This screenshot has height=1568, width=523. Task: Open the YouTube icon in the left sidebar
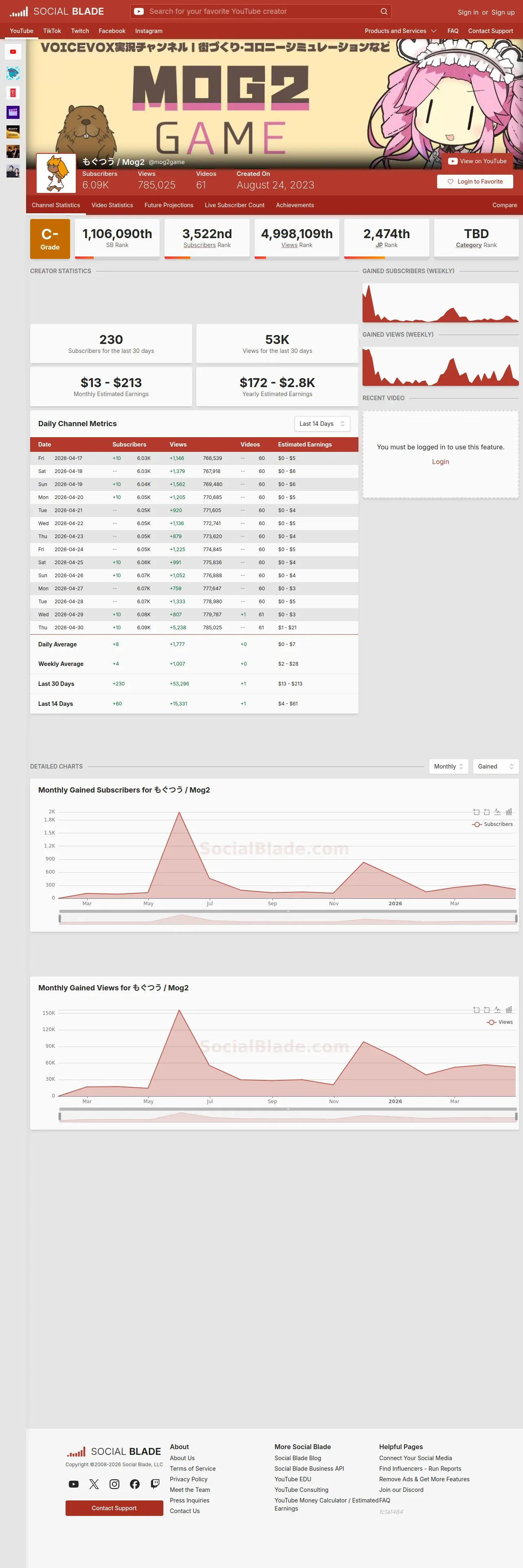tap(13, 52)
